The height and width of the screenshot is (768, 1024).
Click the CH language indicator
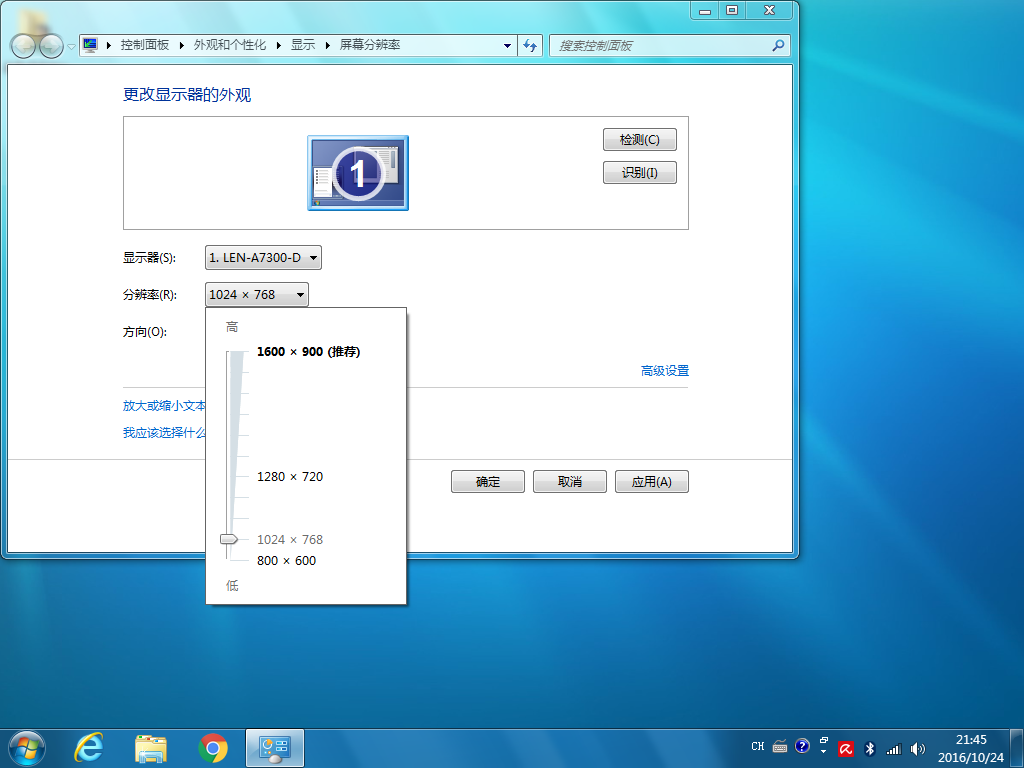click(x=758, y=746)
